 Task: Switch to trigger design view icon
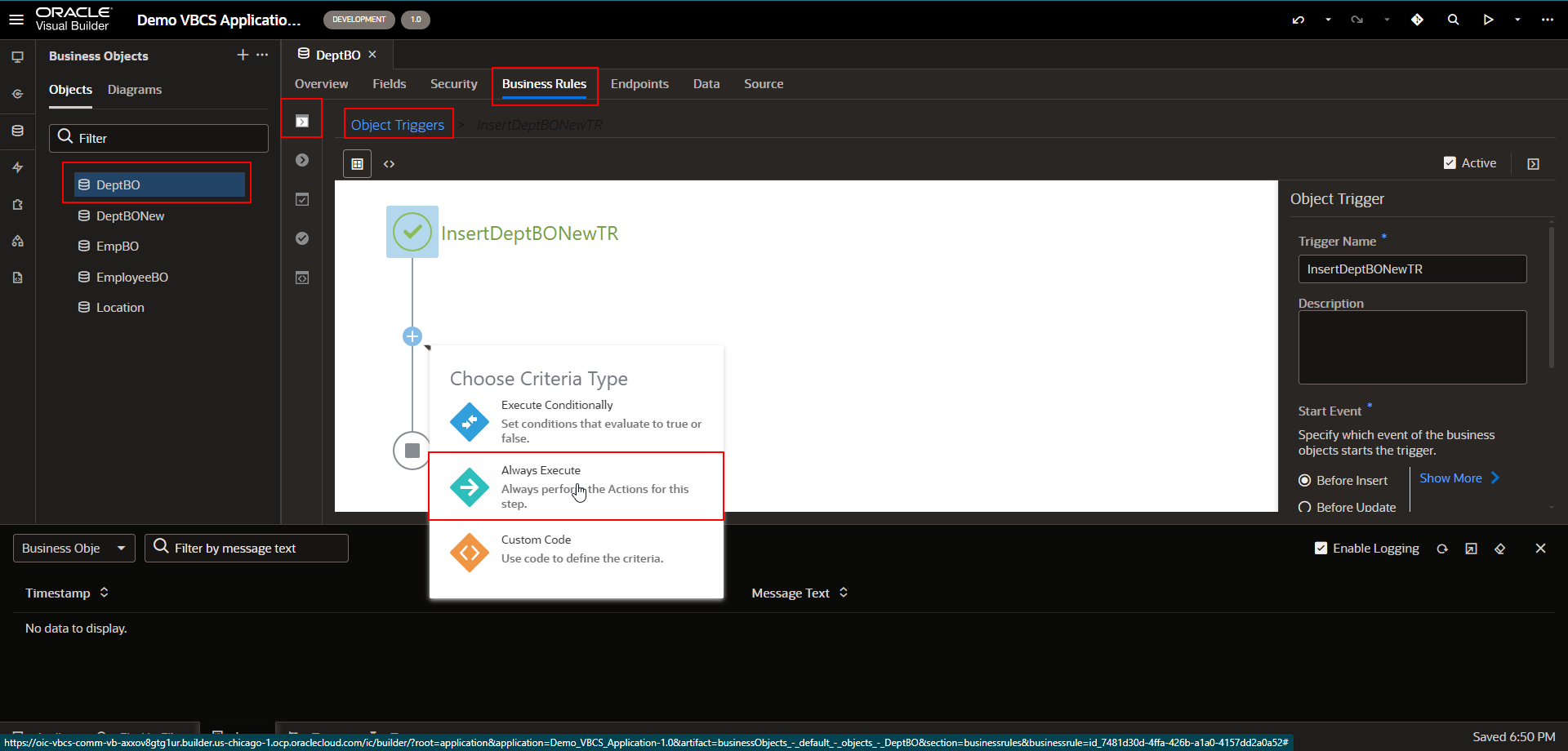click(357, 164)
